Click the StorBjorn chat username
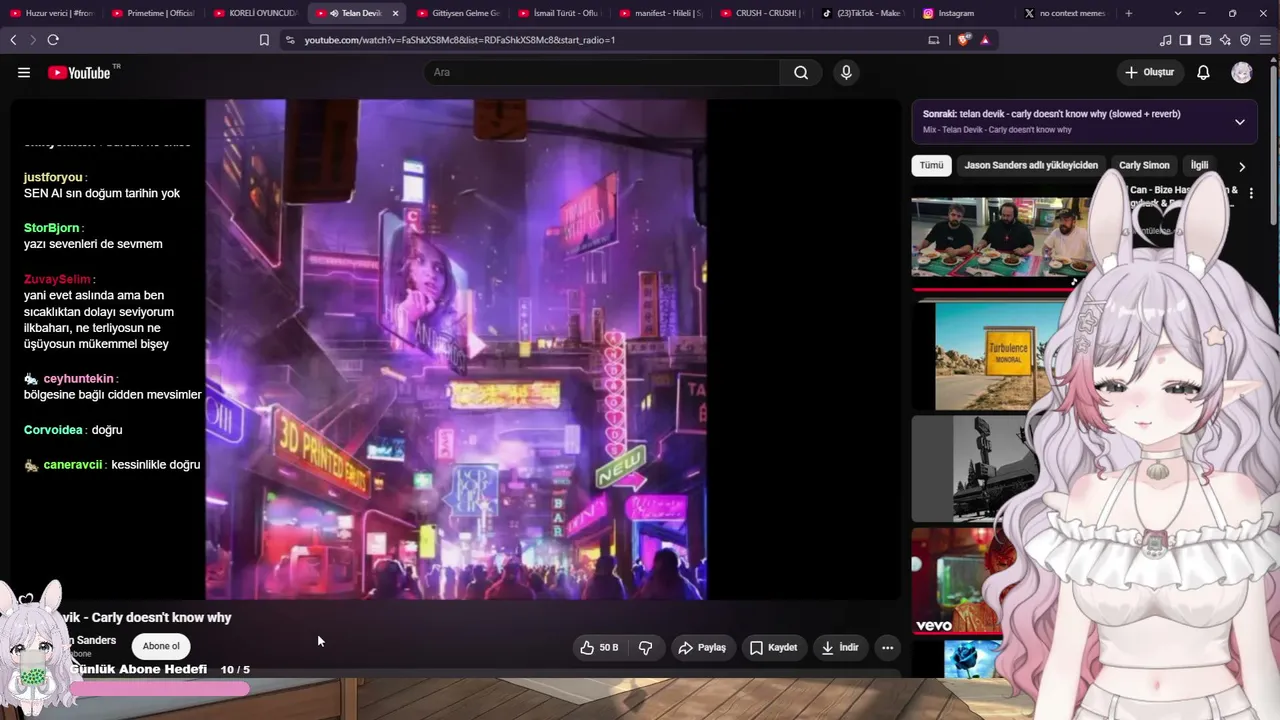The width and height of the screenshot is (1280, 720). (51, 228)
